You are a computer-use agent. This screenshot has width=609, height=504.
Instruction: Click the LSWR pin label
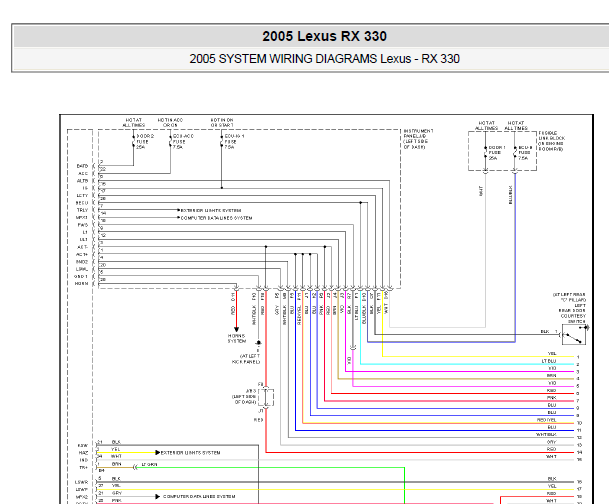[x=82, y=482]
